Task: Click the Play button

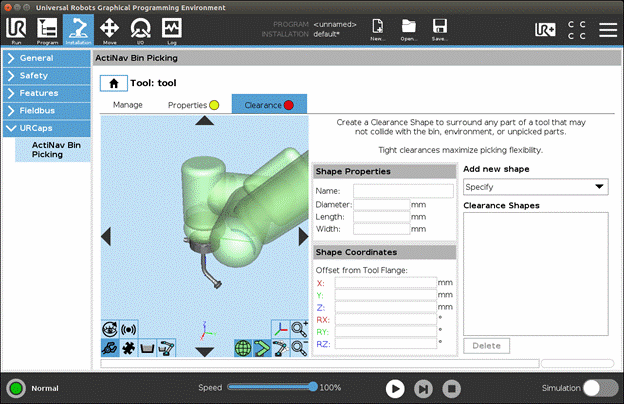Action: click(x=395, y=388)
